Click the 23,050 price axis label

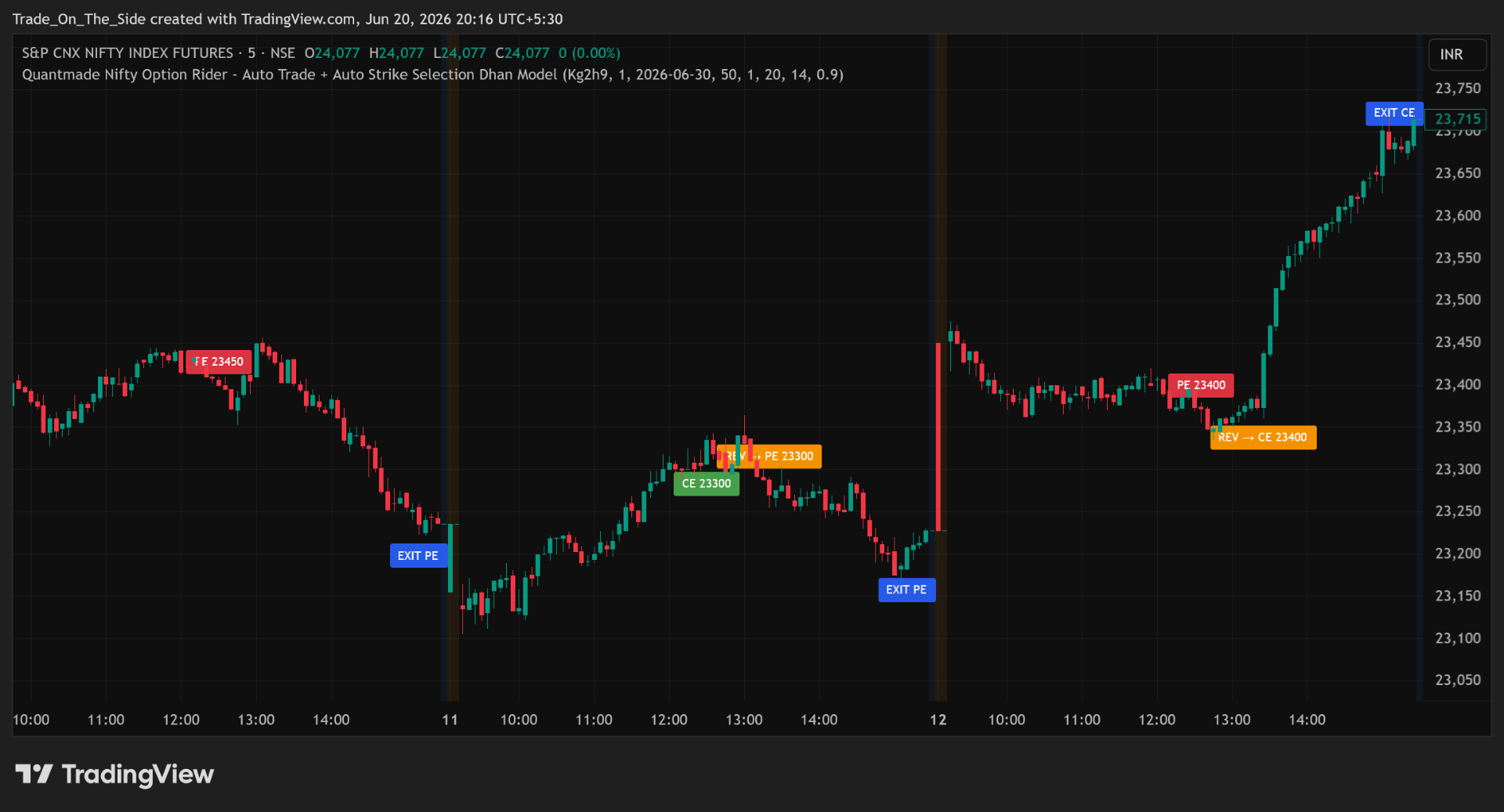[x=1458, y=680]
